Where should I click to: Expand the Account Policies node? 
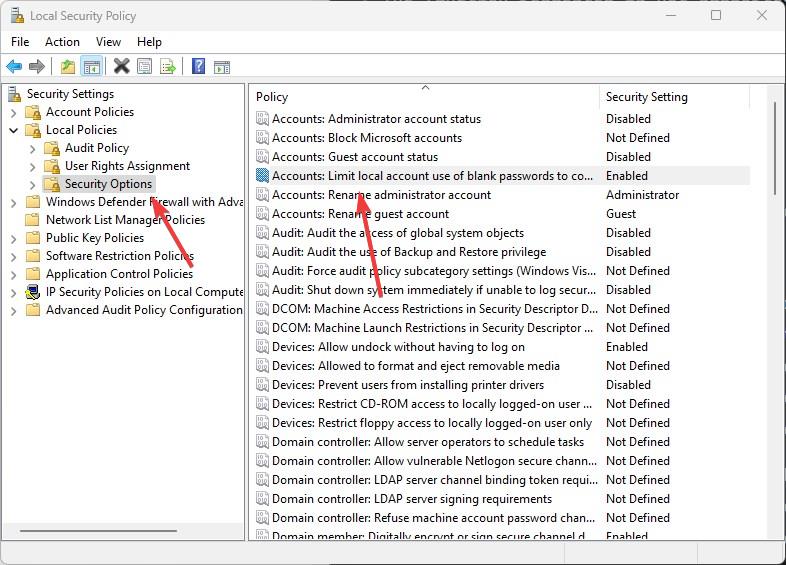click(14, 112)
